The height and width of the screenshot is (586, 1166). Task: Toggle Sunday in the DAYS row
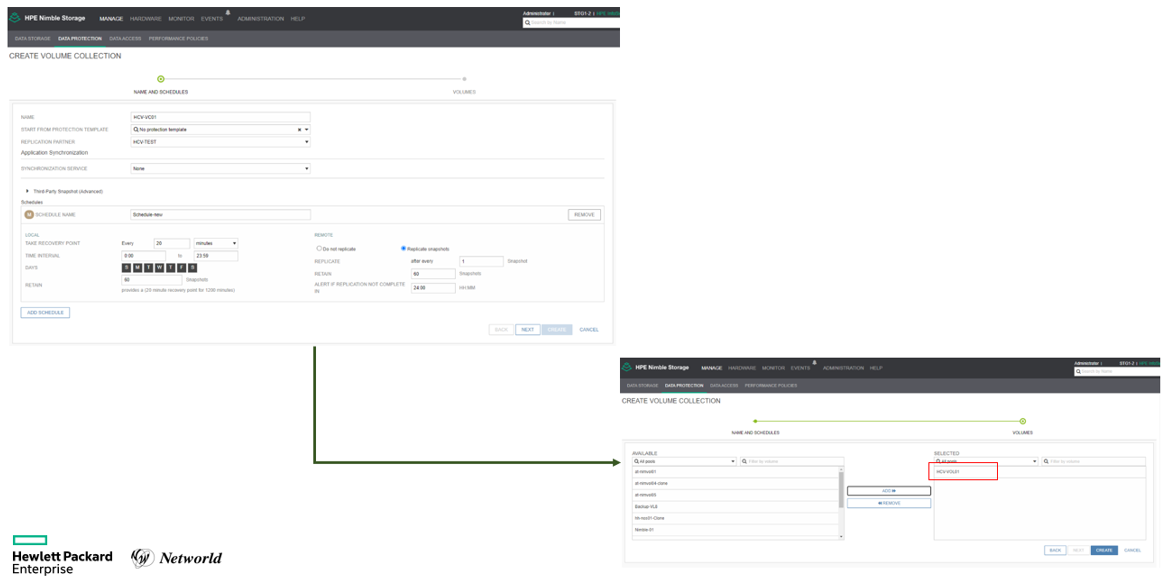pos(126,268)
